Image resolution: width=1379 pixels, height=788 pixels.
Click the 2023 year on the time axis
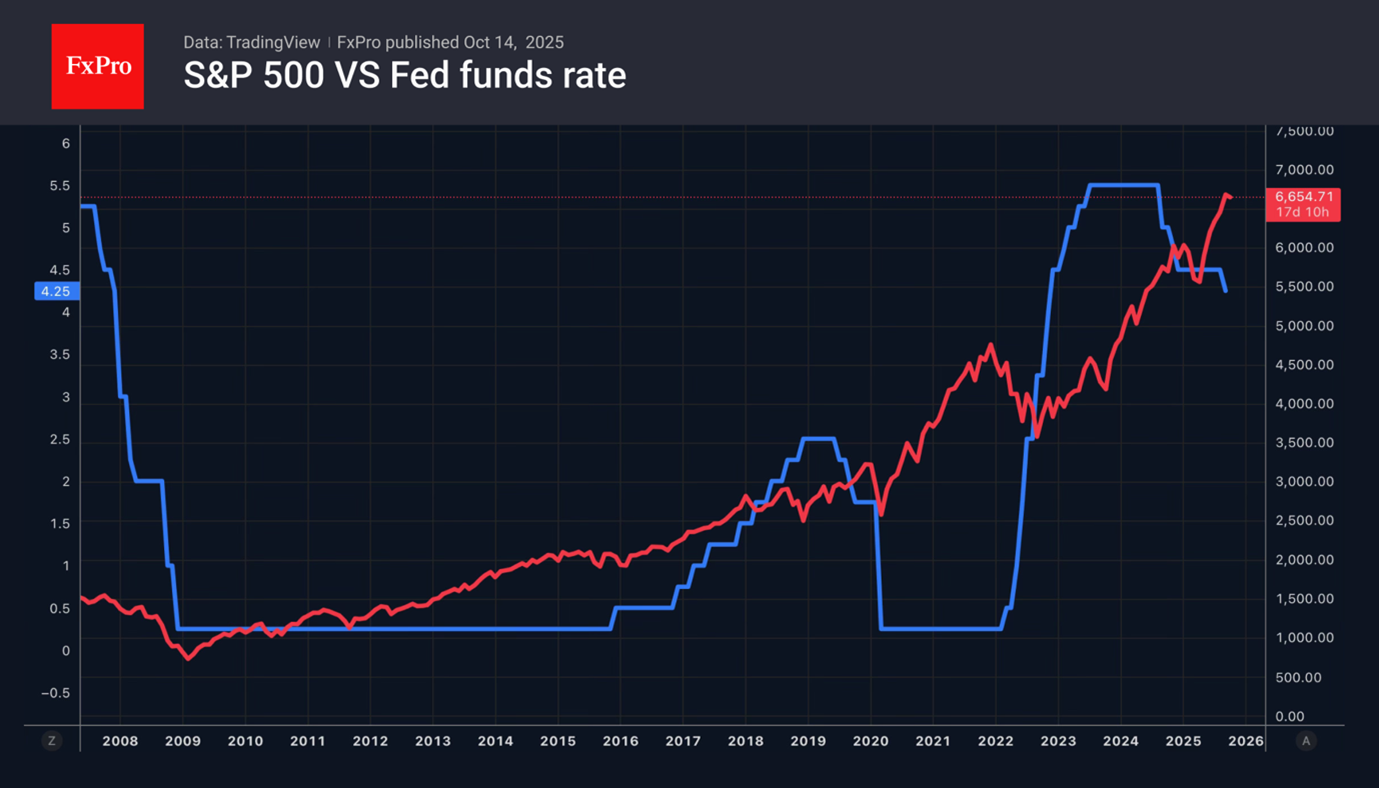tap(1058, 741)
